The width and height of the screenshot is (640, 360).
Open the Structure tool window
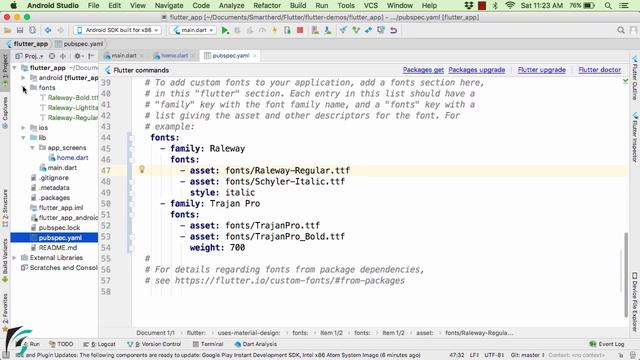pyautogui.click(x=5, y=208)
